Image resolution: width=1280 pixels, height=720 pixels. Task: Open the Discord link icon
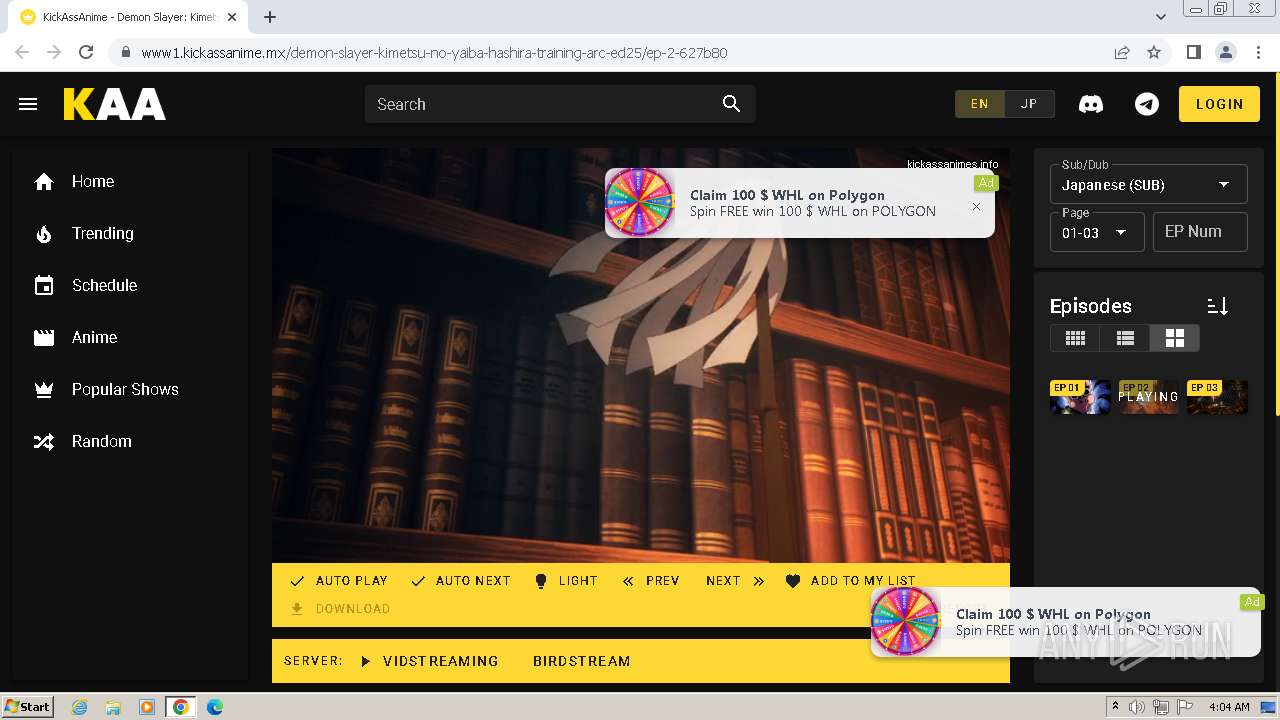(x=1091, y=104)
